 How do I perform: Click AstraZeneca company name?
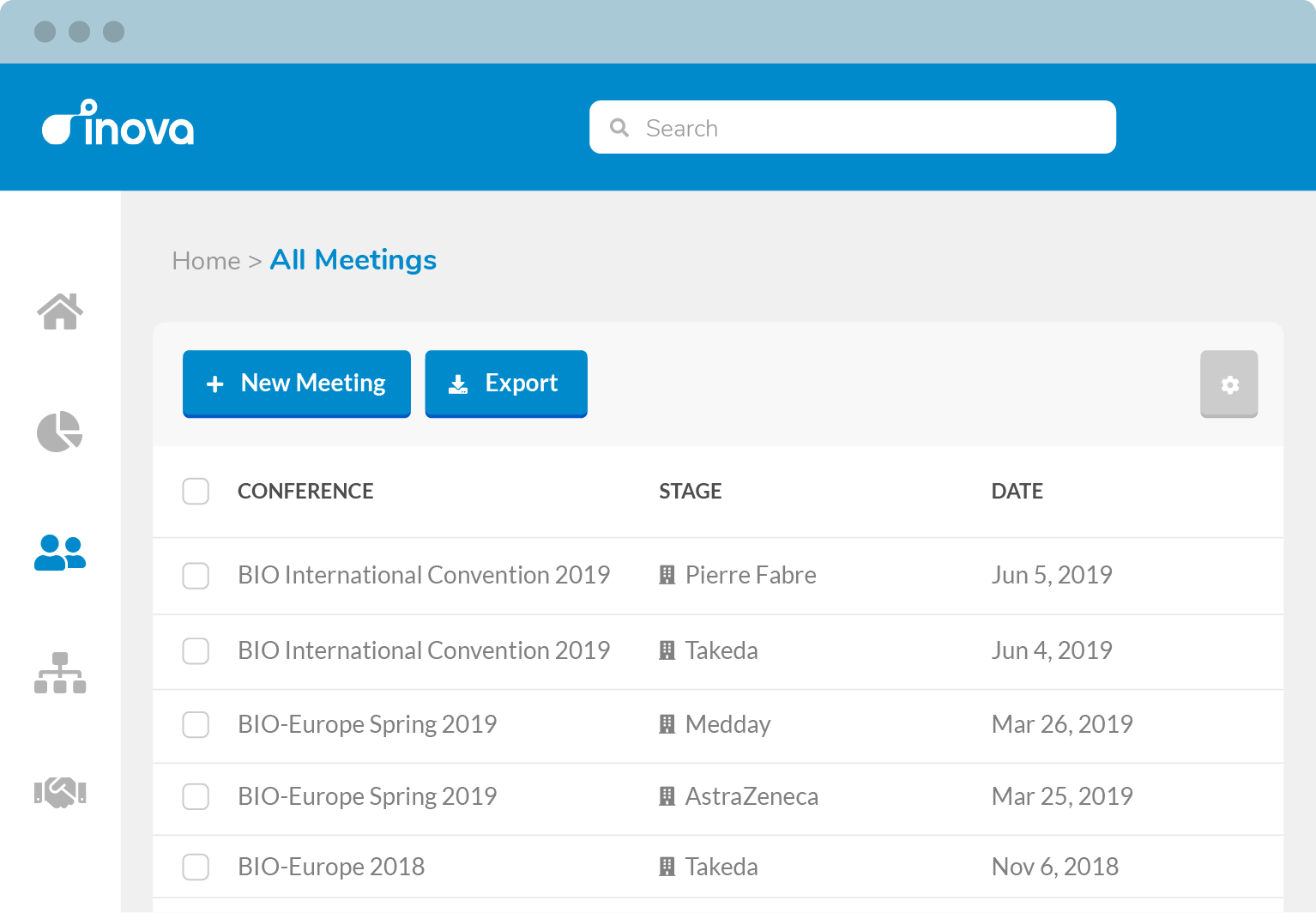[x=752, y=796]
